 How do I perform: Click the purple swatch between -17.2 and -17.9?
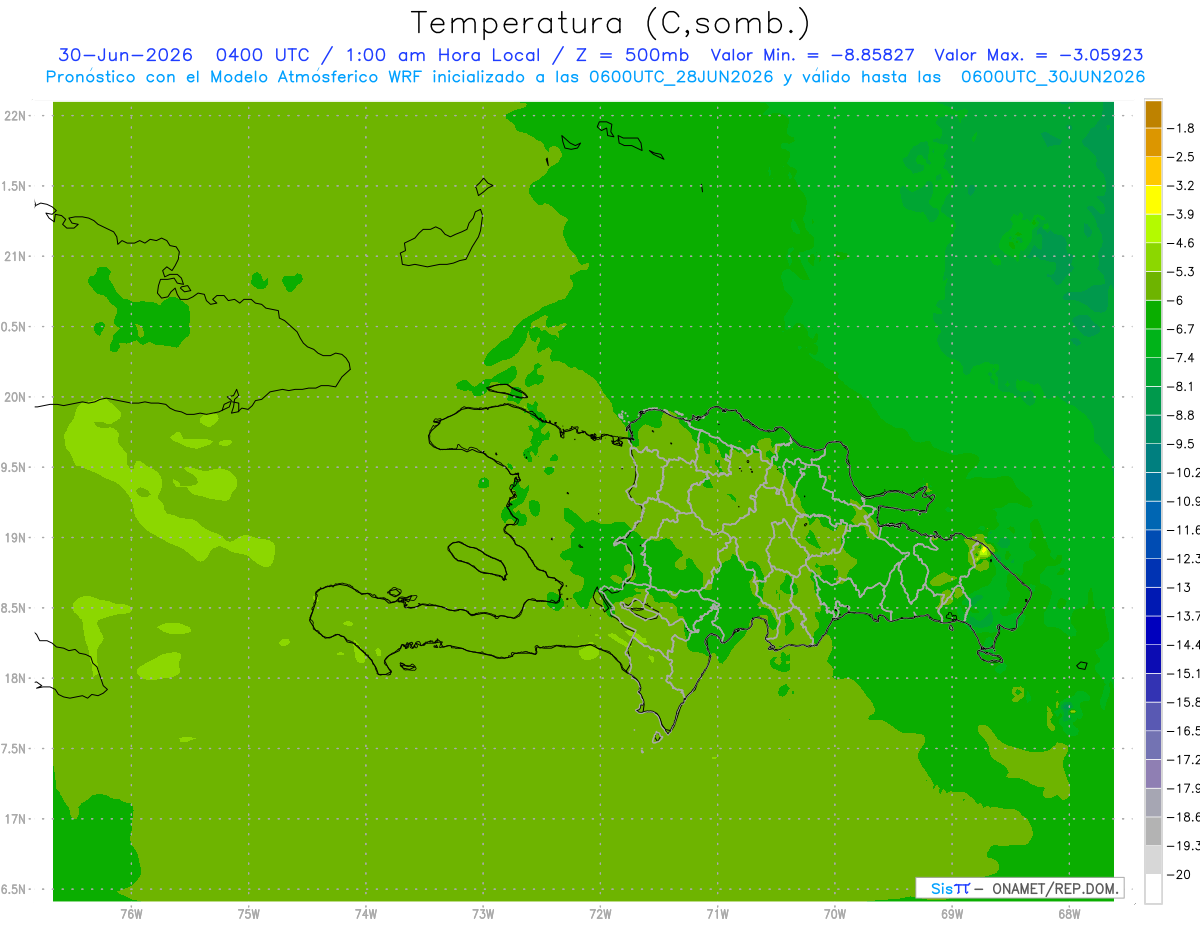click(1153, 774)
